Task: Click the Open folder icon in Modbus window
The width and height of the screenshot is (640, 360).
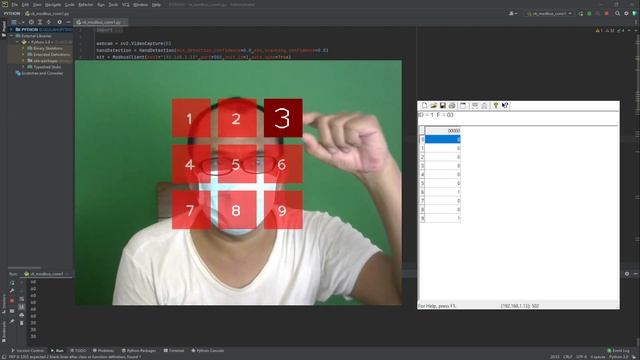Action: point(433,106)
